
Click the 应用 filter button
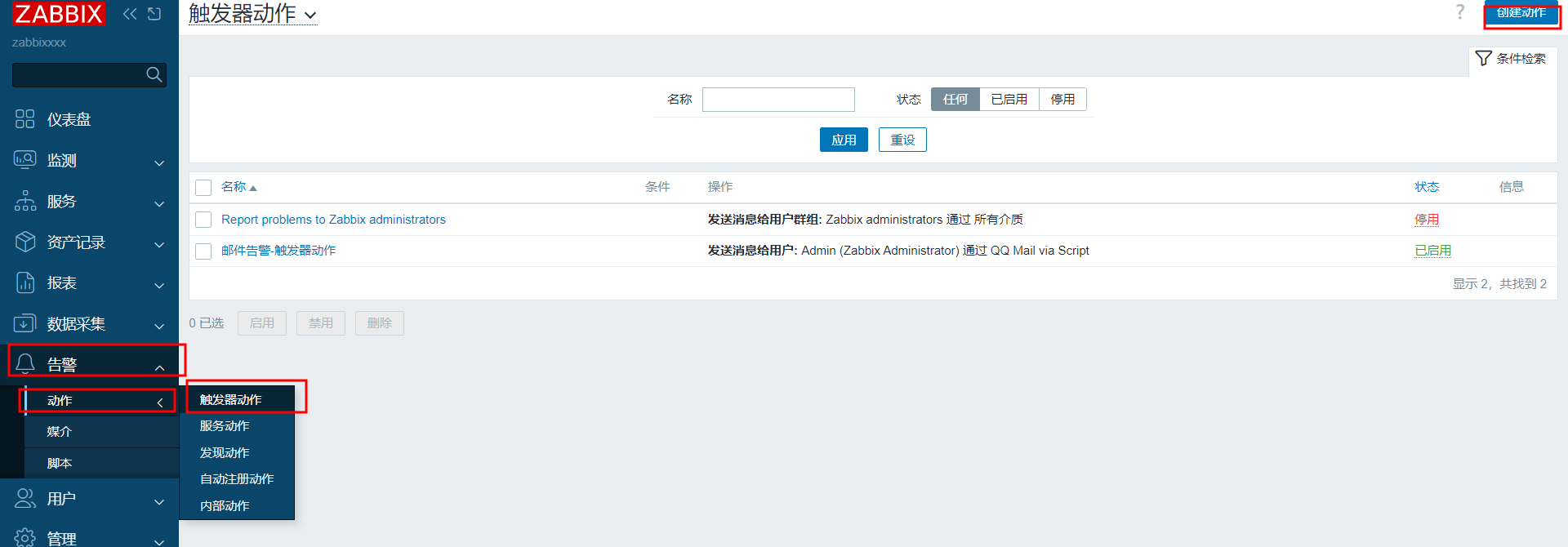click(844, 140)
